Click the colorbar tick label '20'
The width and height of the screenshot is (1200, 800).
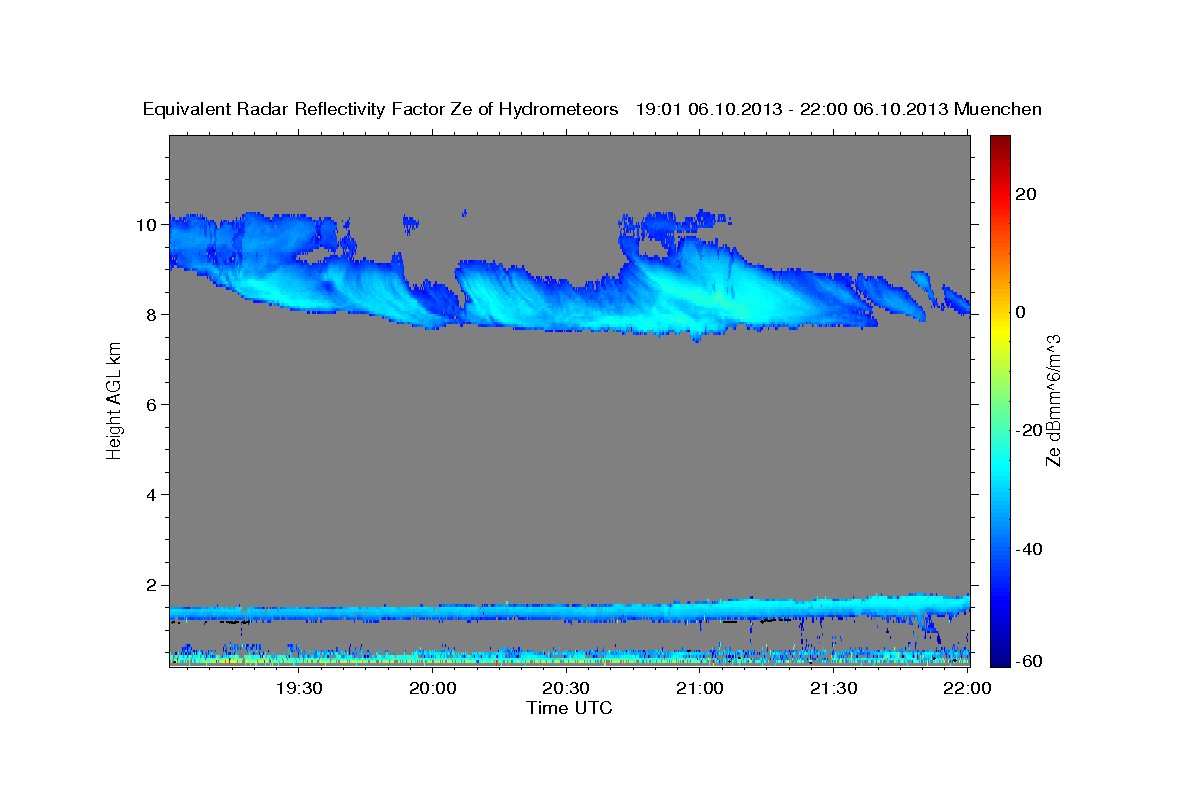(x=1026, y=194)
